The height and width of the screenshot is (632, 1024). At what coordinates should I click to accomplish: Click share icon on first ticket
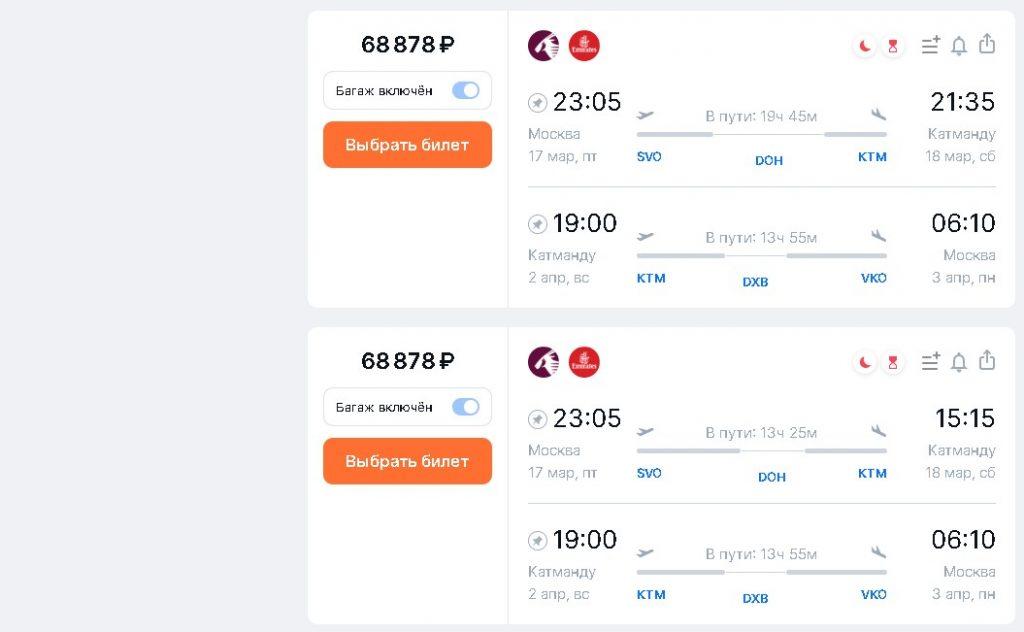[x=987, y=44]
